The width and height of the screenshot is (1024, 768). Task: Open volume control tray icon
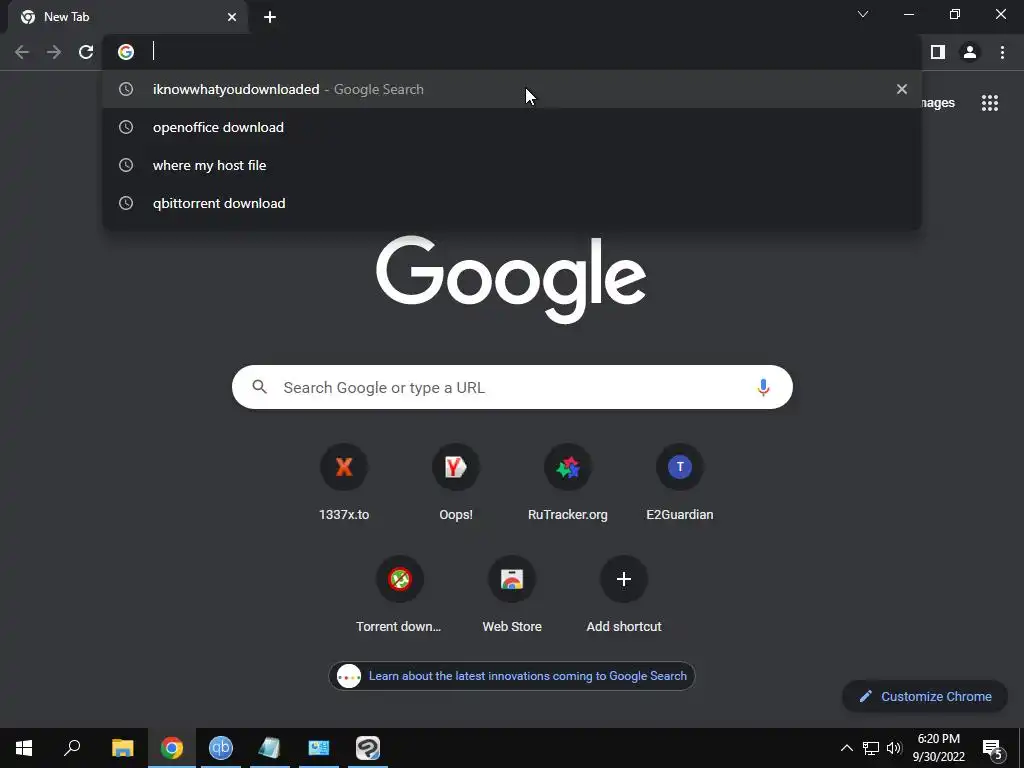pos(894,748)
